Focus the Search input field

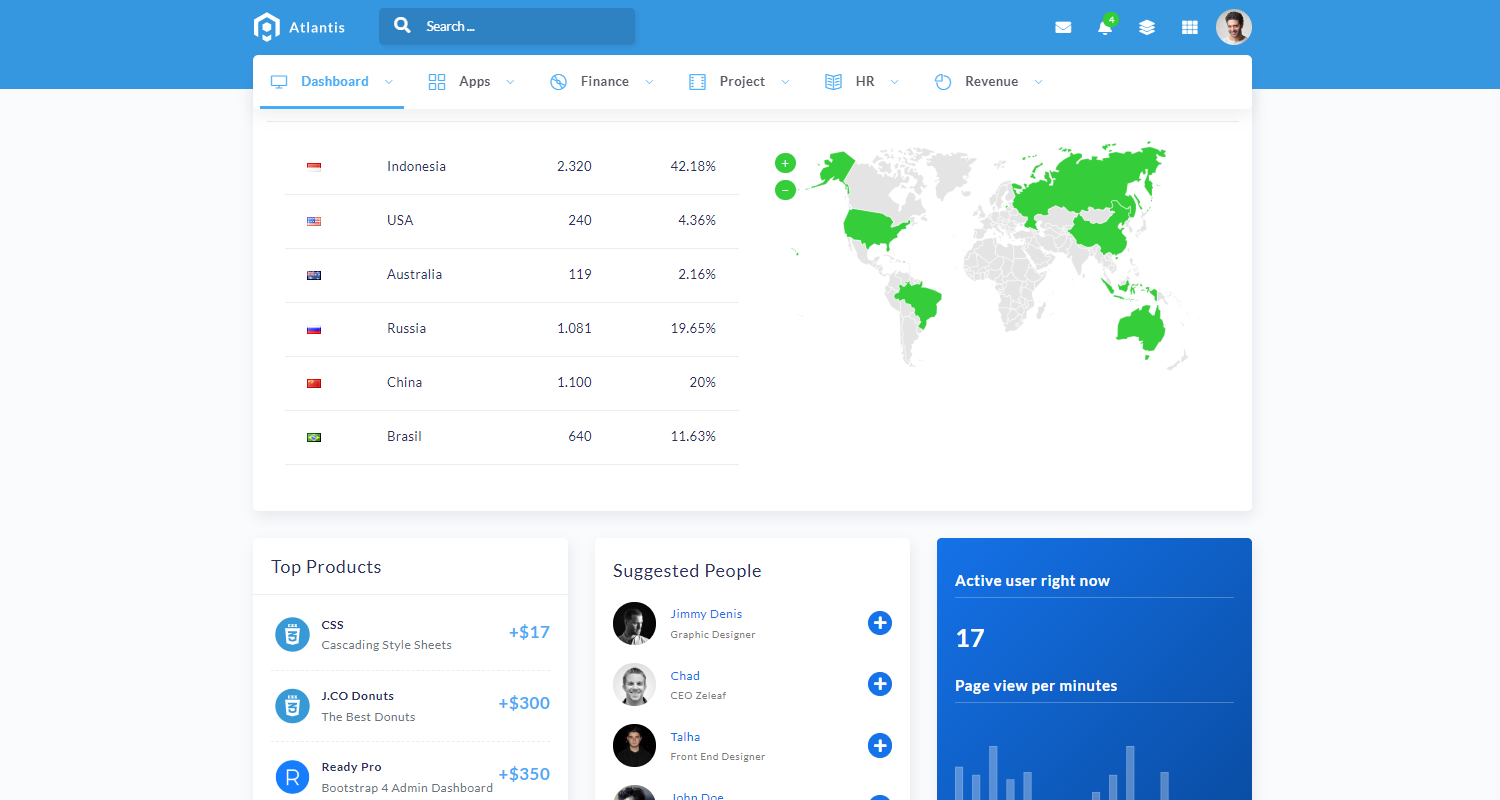coord(507,26)
